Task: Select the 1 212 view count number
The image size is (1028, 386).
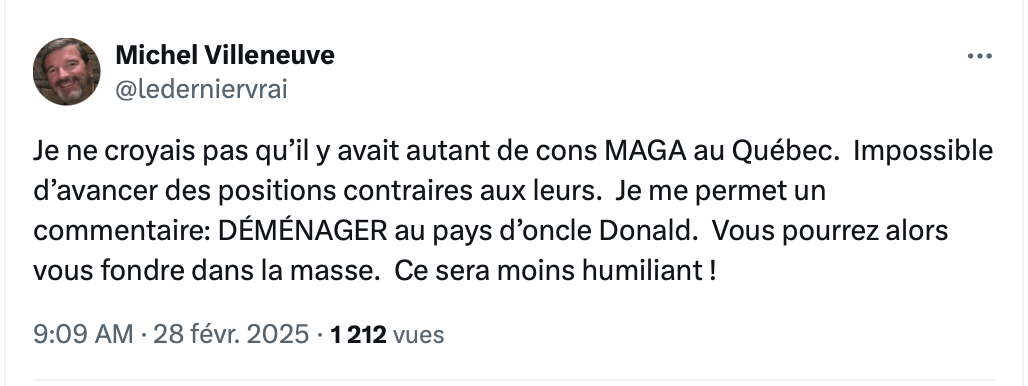Action: (358, 335)
